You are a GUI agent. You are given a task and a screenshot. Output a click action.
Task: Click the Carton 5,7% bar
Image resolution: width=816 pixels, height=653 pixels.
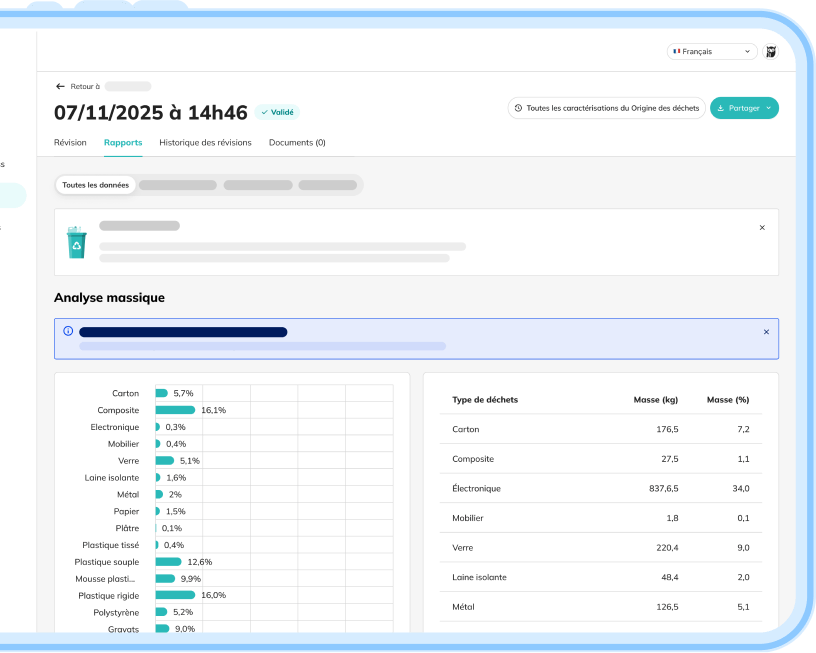tap(161, 393)
